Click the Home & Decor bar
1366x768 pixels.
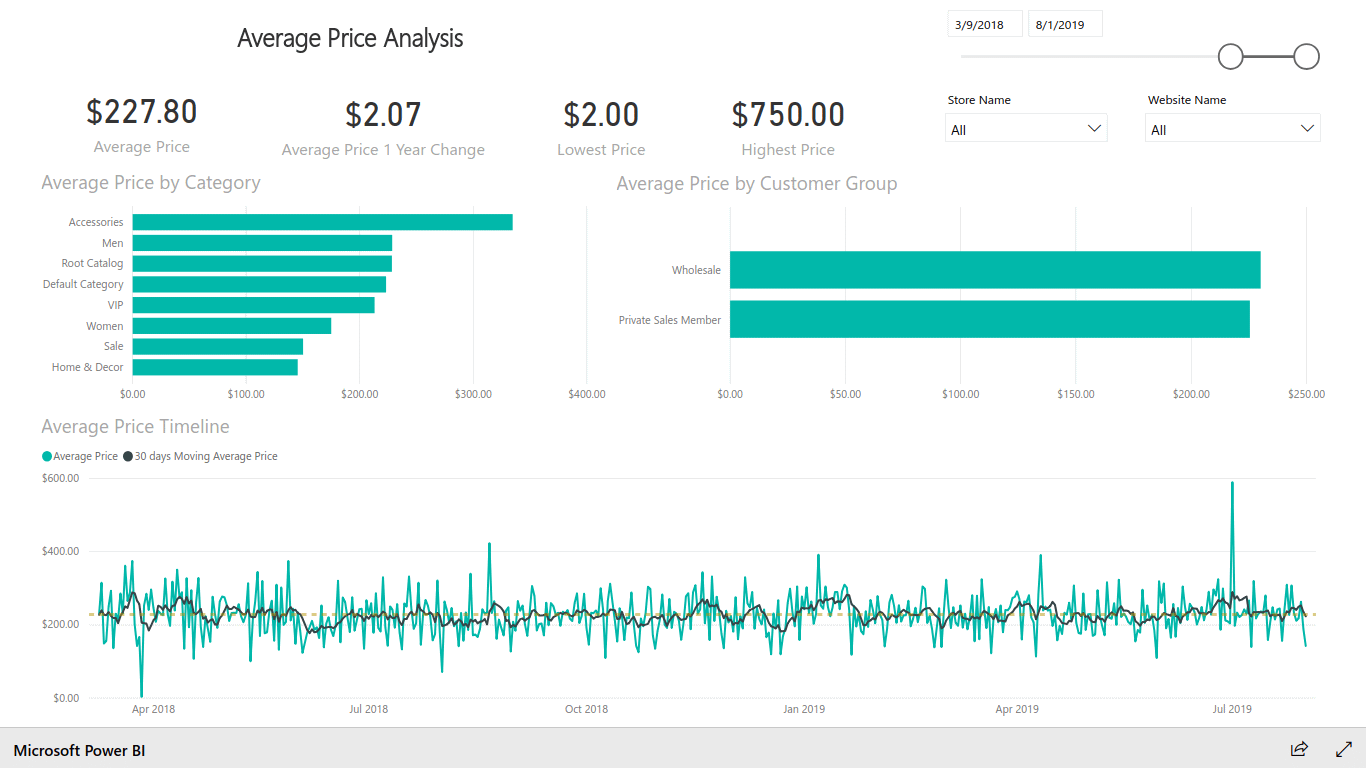[x=215, y=367]
